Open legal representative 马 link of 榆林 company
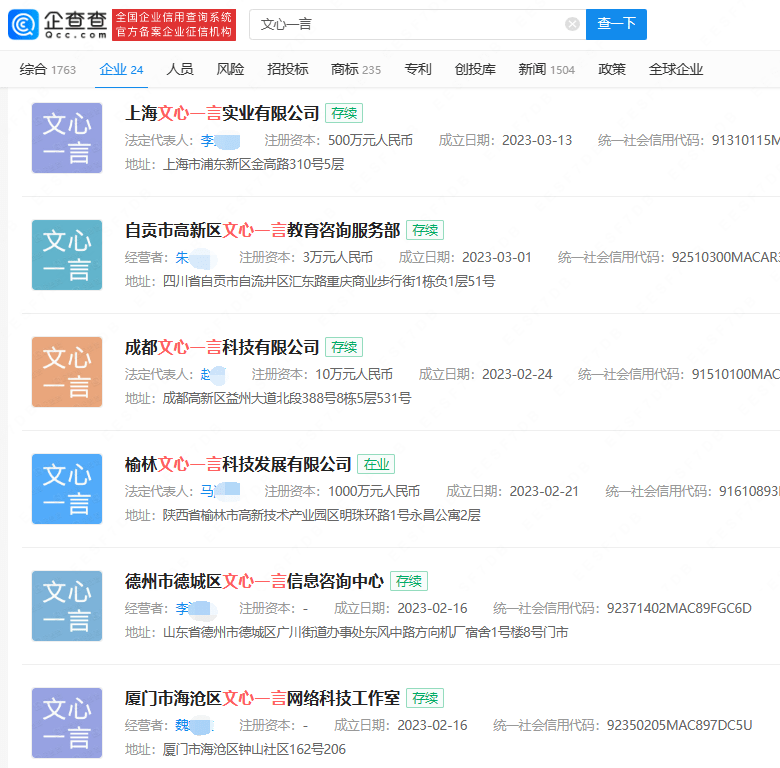Screen dimensions: 780x768 pos(220,491)
